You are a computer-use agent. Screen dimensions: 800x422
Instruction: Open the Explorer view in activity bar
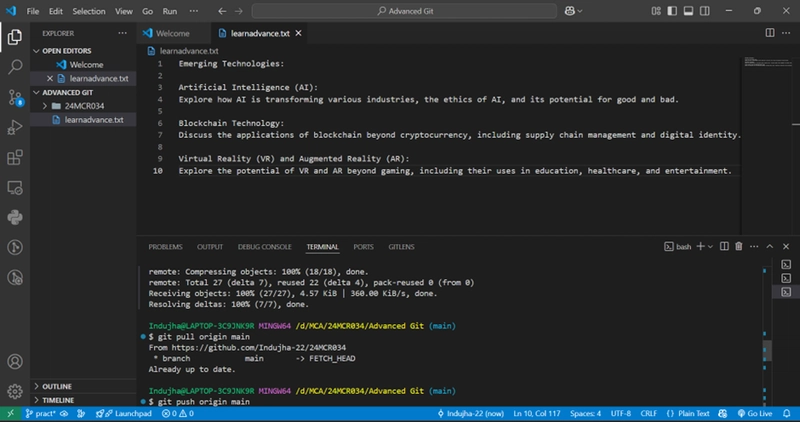point(15,37)
